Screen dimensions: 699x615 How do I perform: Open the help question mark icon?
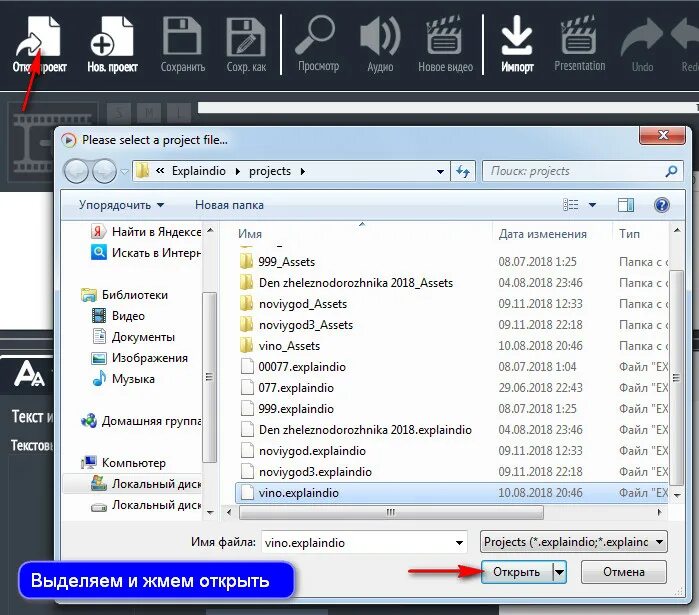(662, 205)
